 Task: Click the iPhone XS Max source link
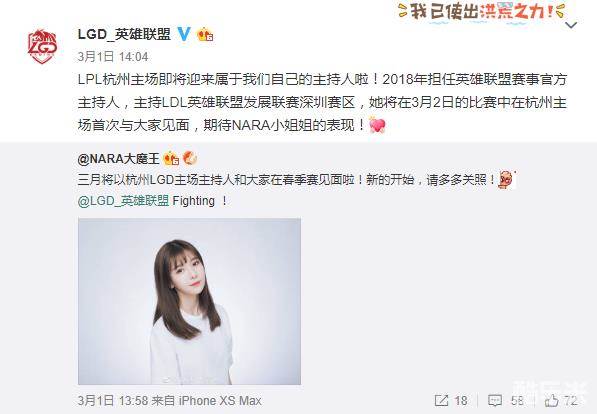click(x=220, y=400)
